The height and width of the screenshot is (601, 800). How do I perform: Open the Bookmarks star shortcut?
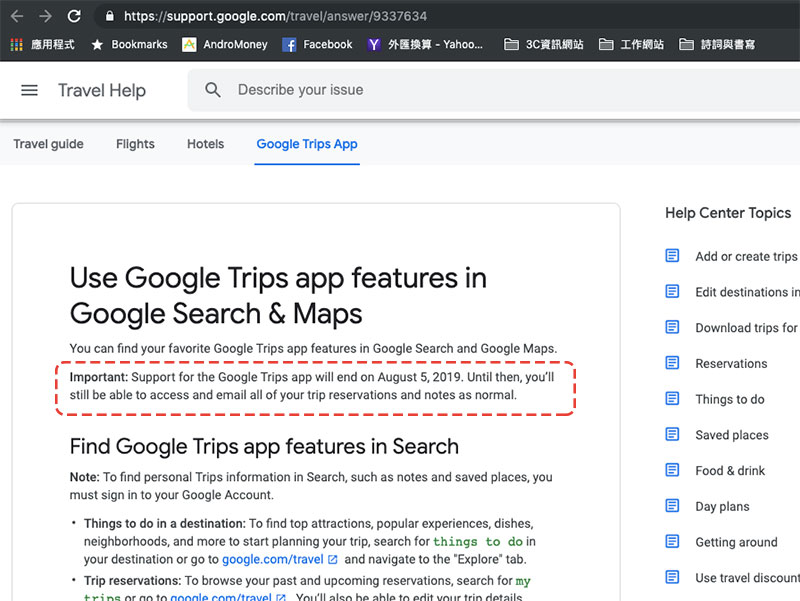pyautogui.click(x=130, y=45)
